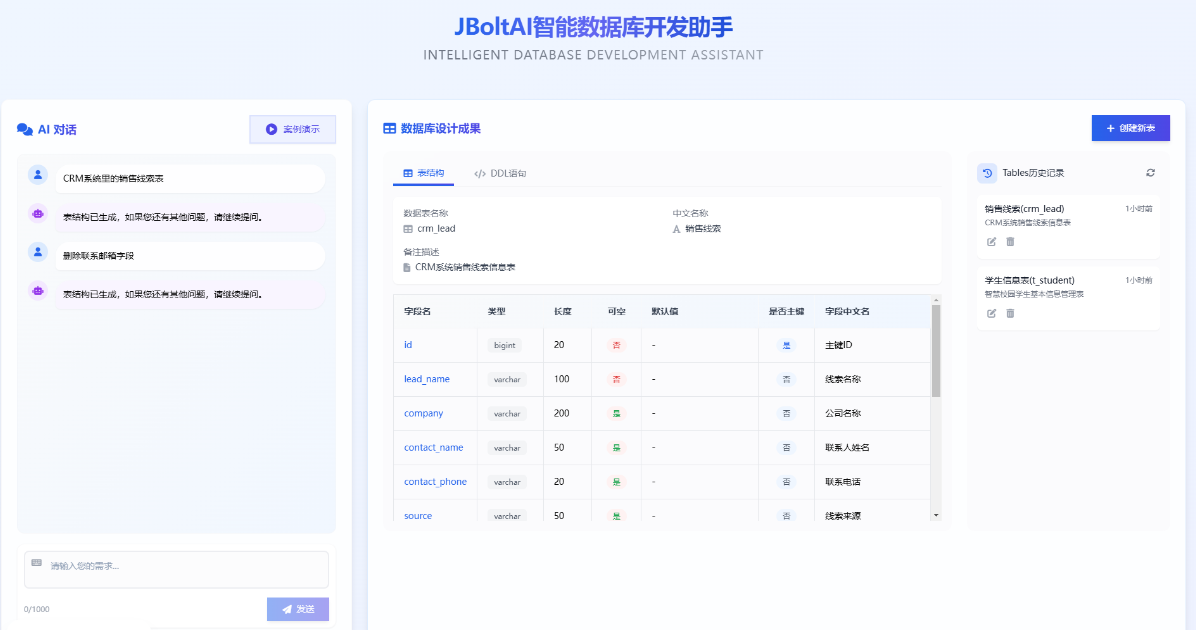
Task: Click the 创建新表 button
Action: [x=1130, y=128]
